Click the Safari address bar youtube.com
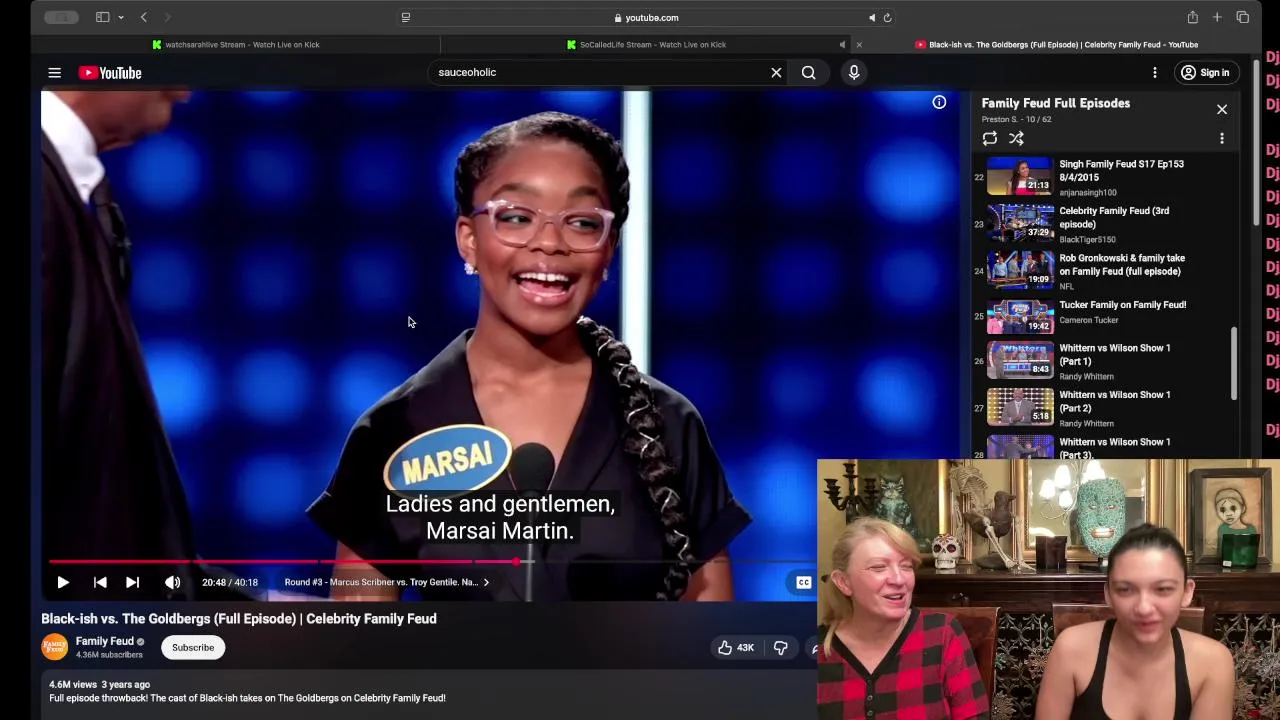The image size is (1280, 720). (646, 17)
